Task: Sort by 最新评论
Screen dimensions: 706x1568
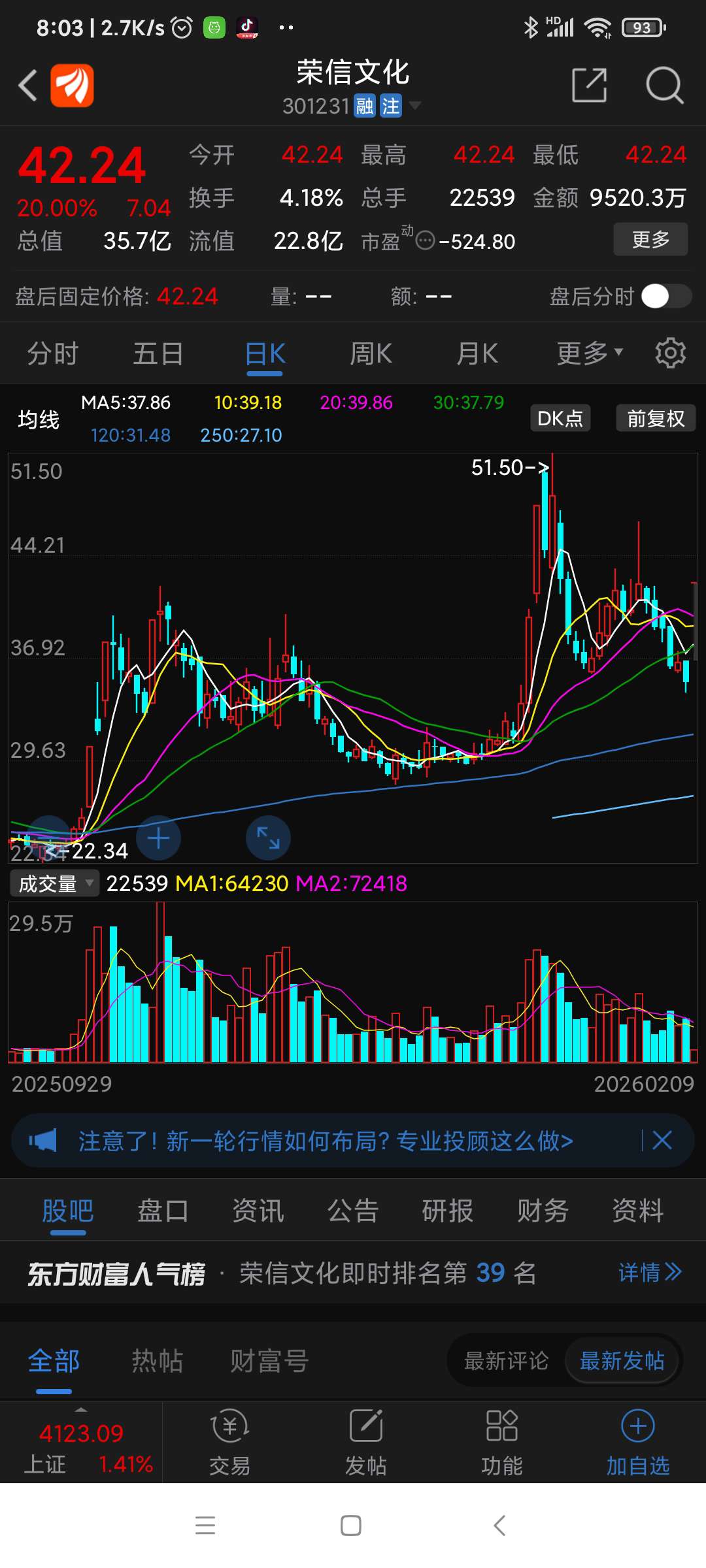Action: 507,1361
